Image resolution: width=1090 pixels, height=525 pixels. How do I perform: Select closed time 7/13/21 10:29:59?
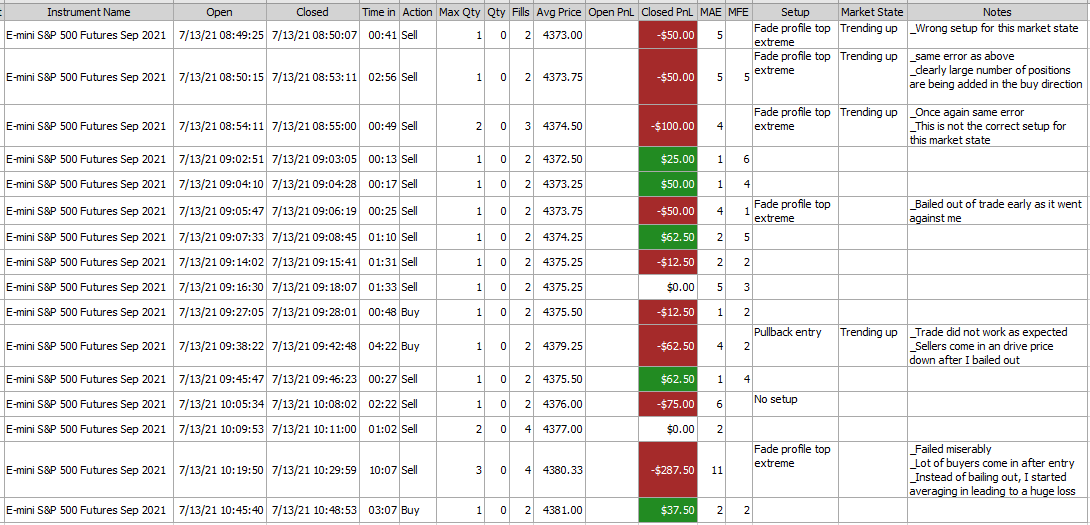coord(314,469)
